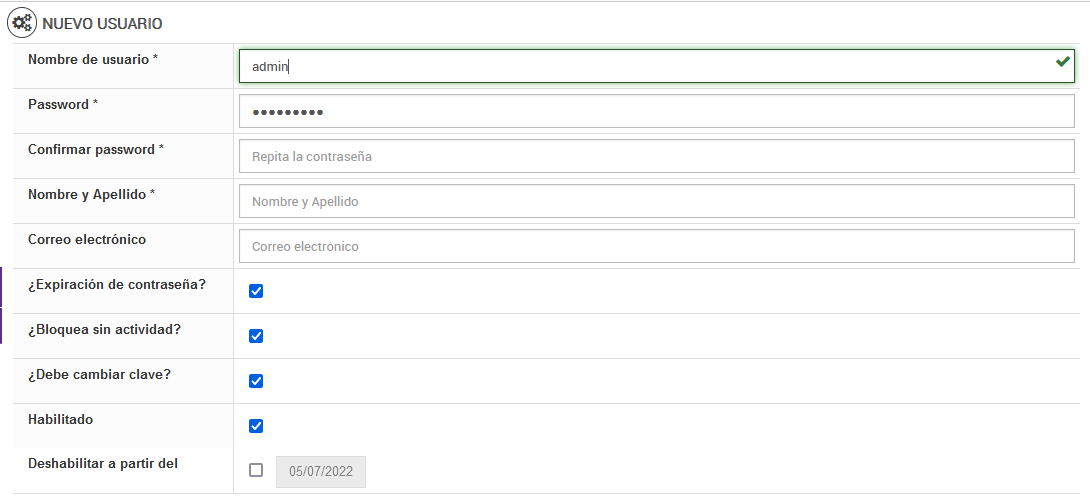The image size is (1090, 496).
Task: Click the Habilitado label text
Action: click(60, 420)
